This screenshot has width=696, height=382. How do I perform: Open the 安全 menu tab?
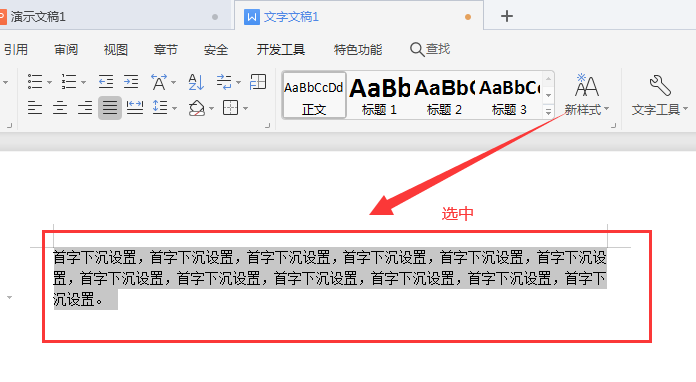click(216, 49)
